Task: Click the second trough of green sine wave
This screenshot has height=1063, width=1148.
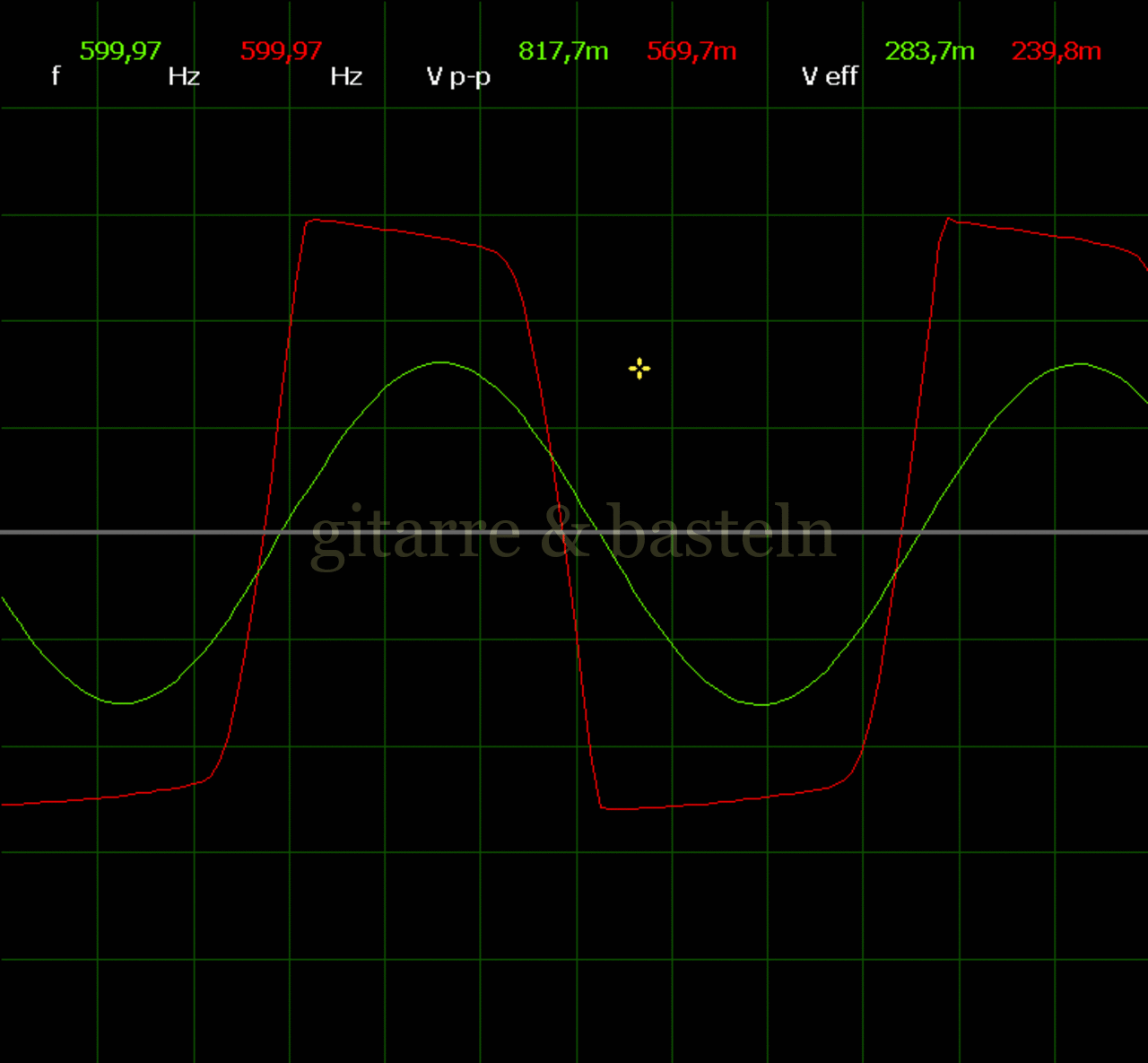Action: coord(762,705)
